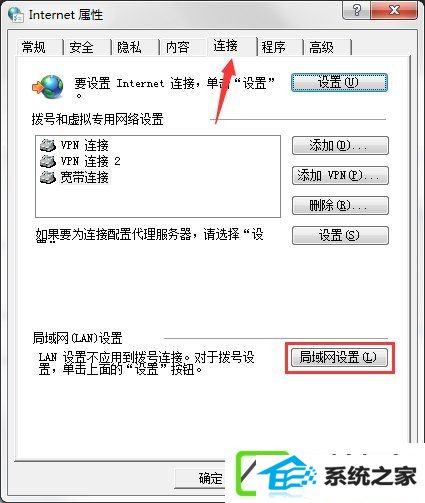Open the 程序 tab
The height and width of the screenshot is (503, 425).
pos(273,47)
